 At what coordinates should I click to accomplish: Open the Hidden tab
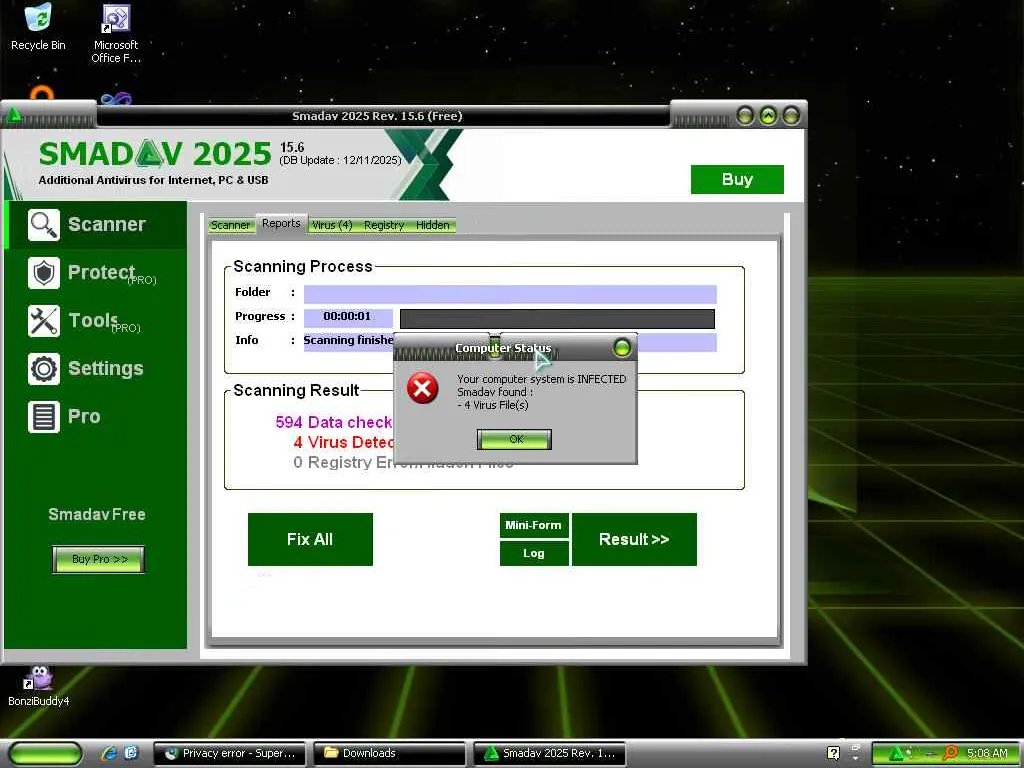pyautogui.click(x=433, y=225)
